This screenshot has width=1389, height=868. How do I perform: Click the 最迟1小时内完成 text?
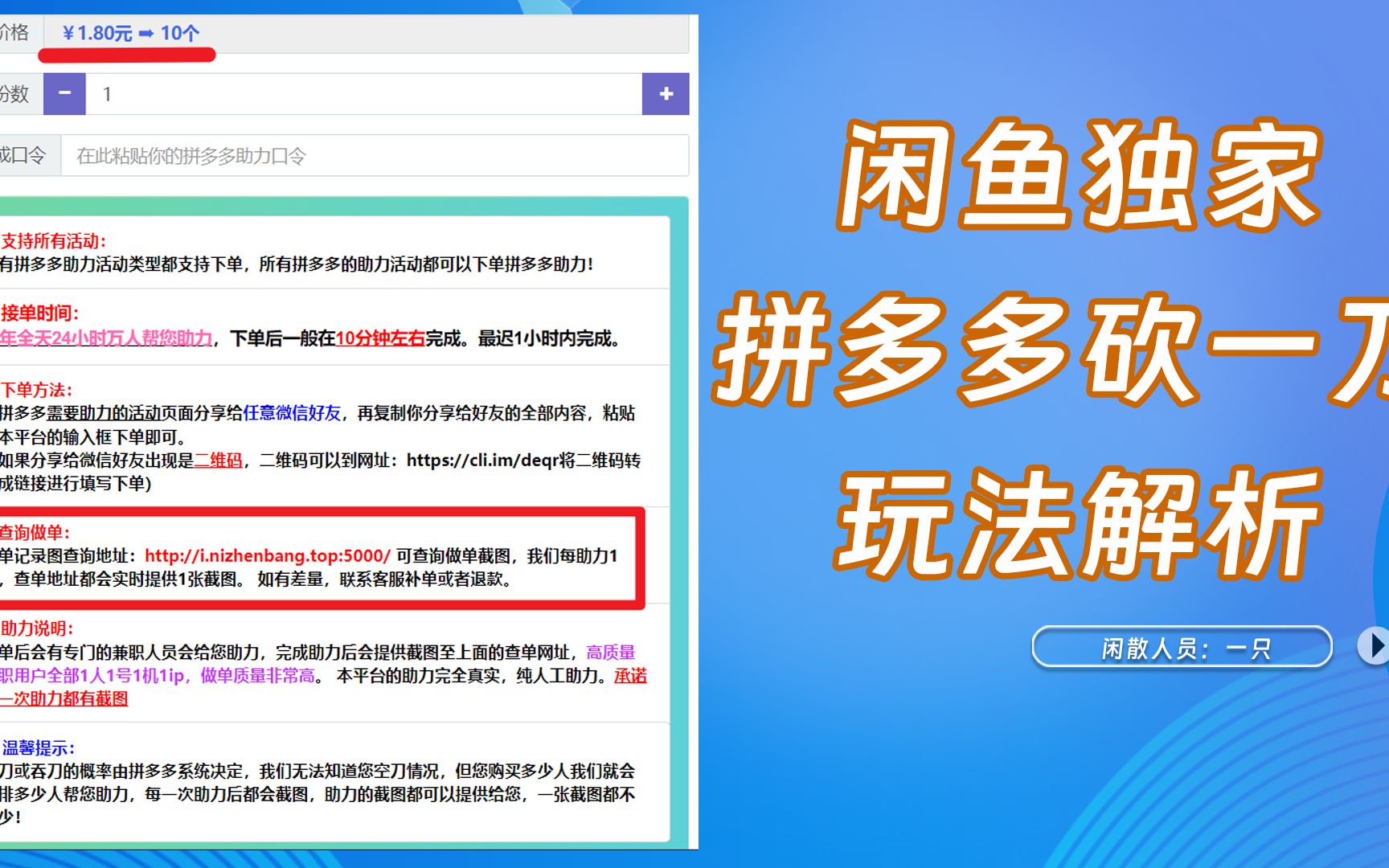click(x=545, y=338)
